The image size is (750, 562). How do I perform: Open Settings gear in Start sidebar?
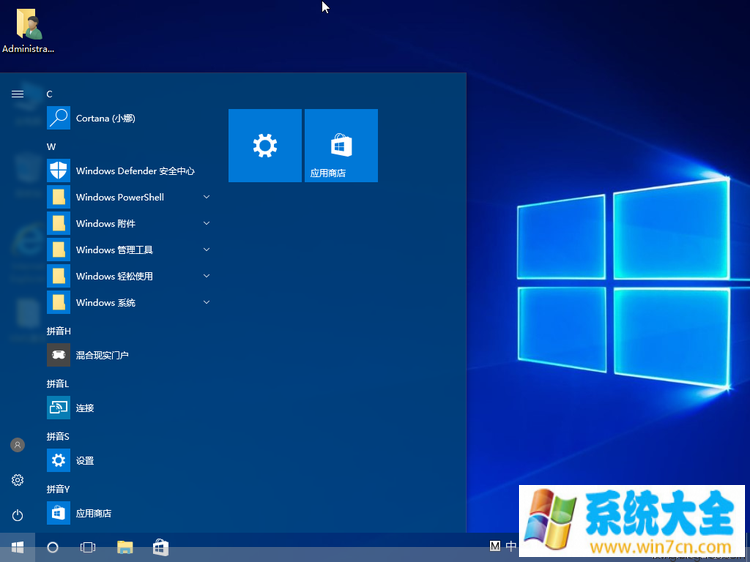tap(17, 480)
